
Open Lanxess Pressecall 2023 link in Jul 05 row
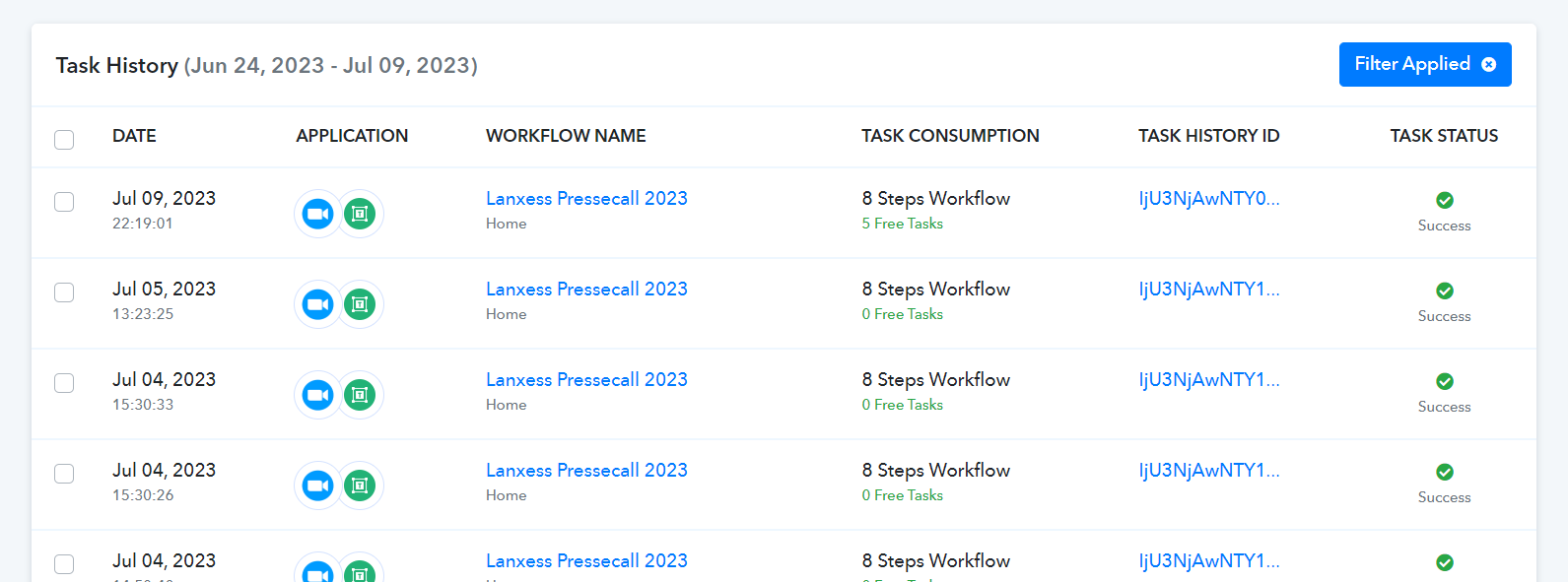coord(586,289)
